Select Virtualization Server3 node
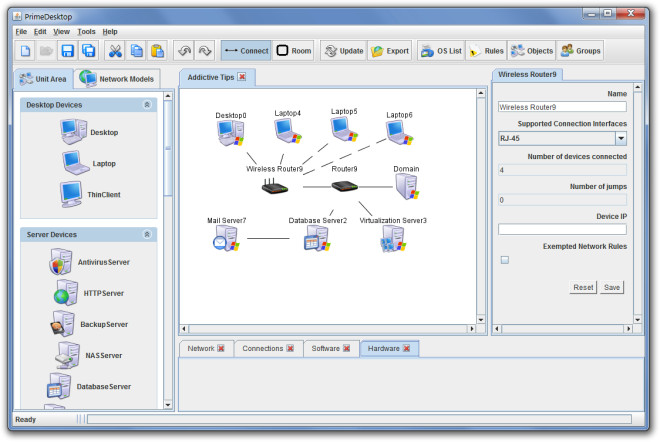Viewport: 660px width, 442px height. [x=393, y=238]
